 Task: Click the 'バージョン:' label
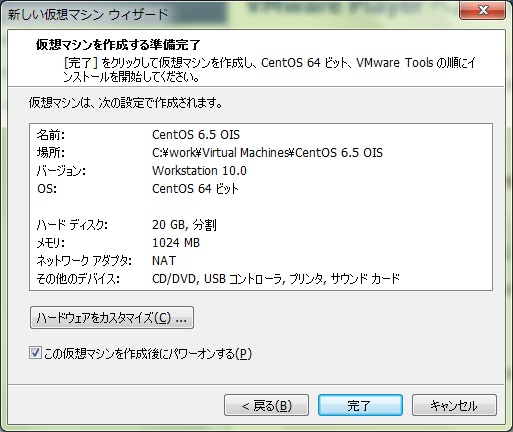[61, 171]
